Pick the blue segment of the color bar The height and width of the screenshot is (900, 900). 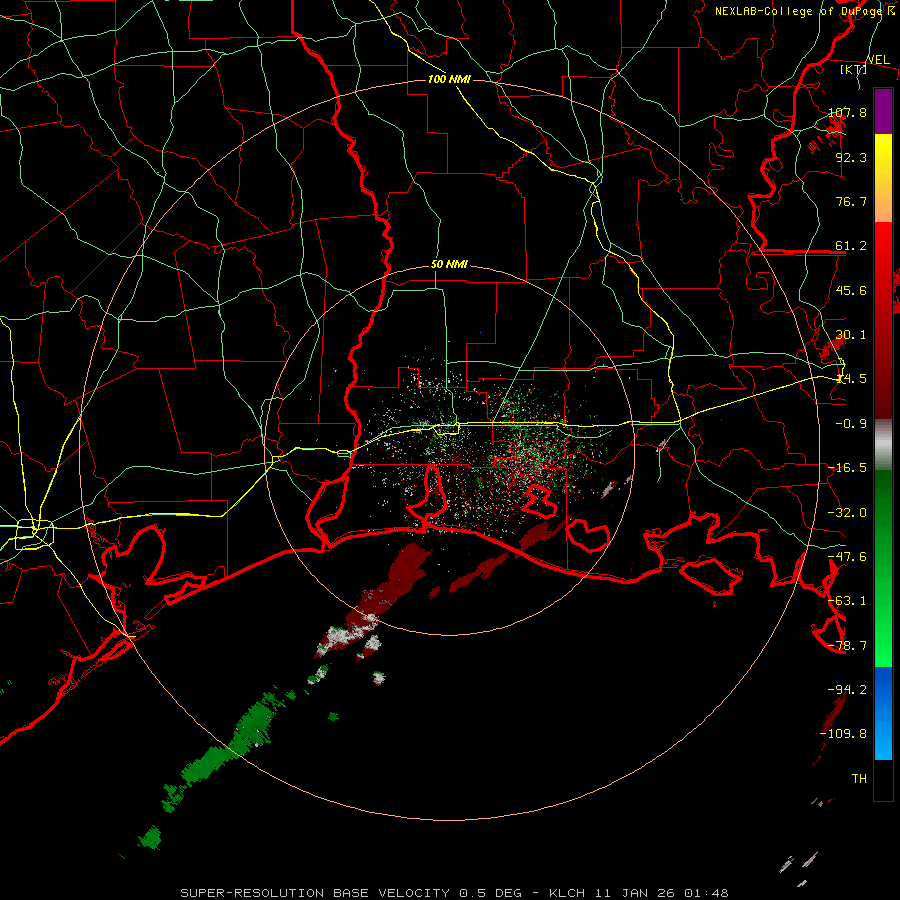click(883, 713)
